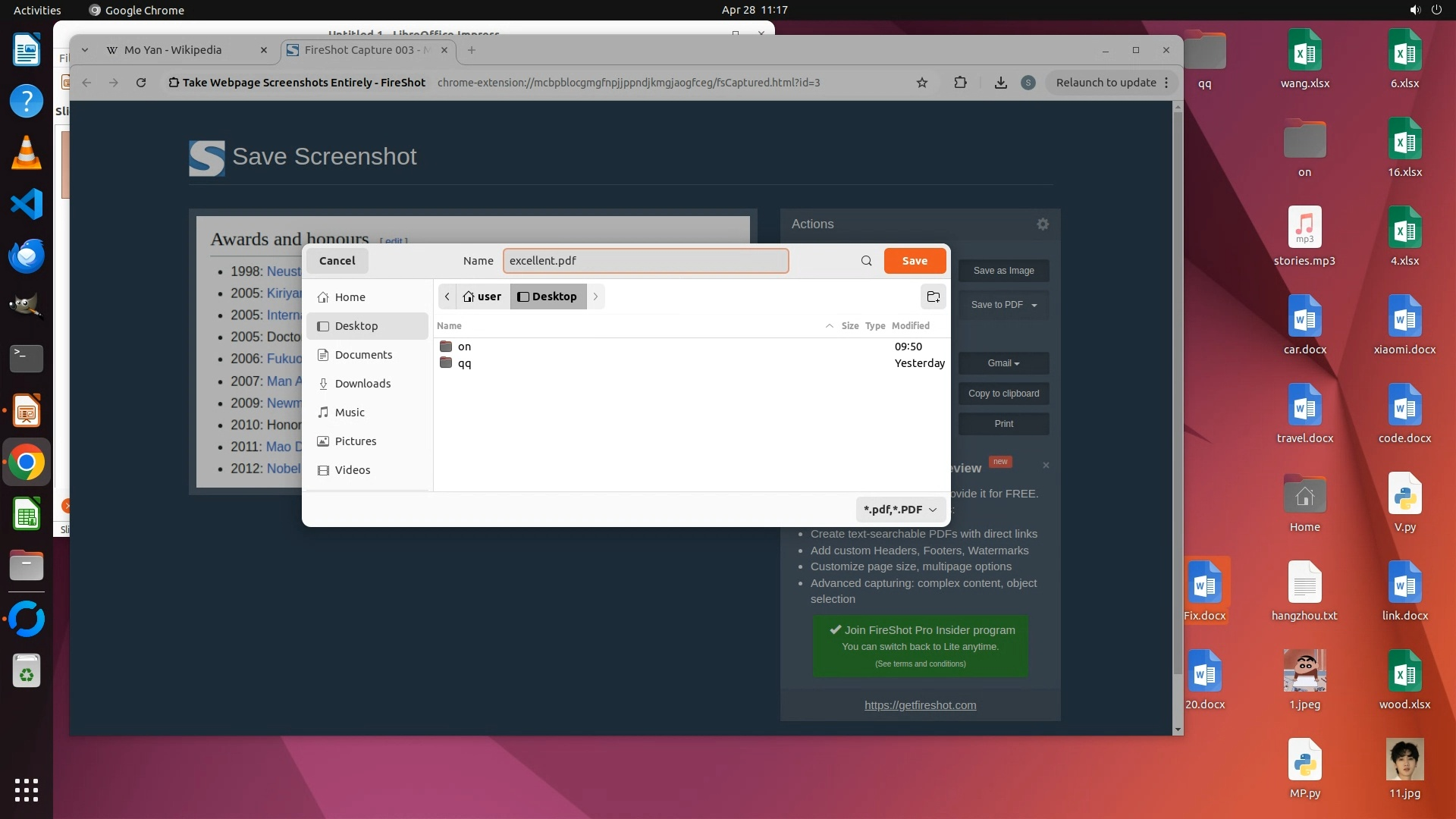Screen dimensions: 1456x819
Task: Cancel the file save dialog
Action: point(337,261)
